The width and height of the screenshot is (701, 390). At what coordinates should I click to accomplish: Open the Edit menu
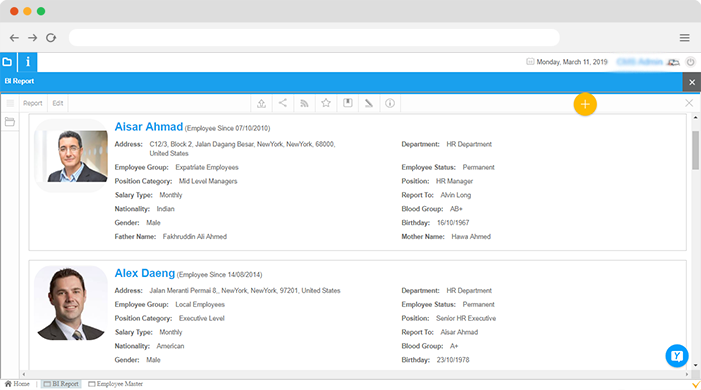(58, 103)
